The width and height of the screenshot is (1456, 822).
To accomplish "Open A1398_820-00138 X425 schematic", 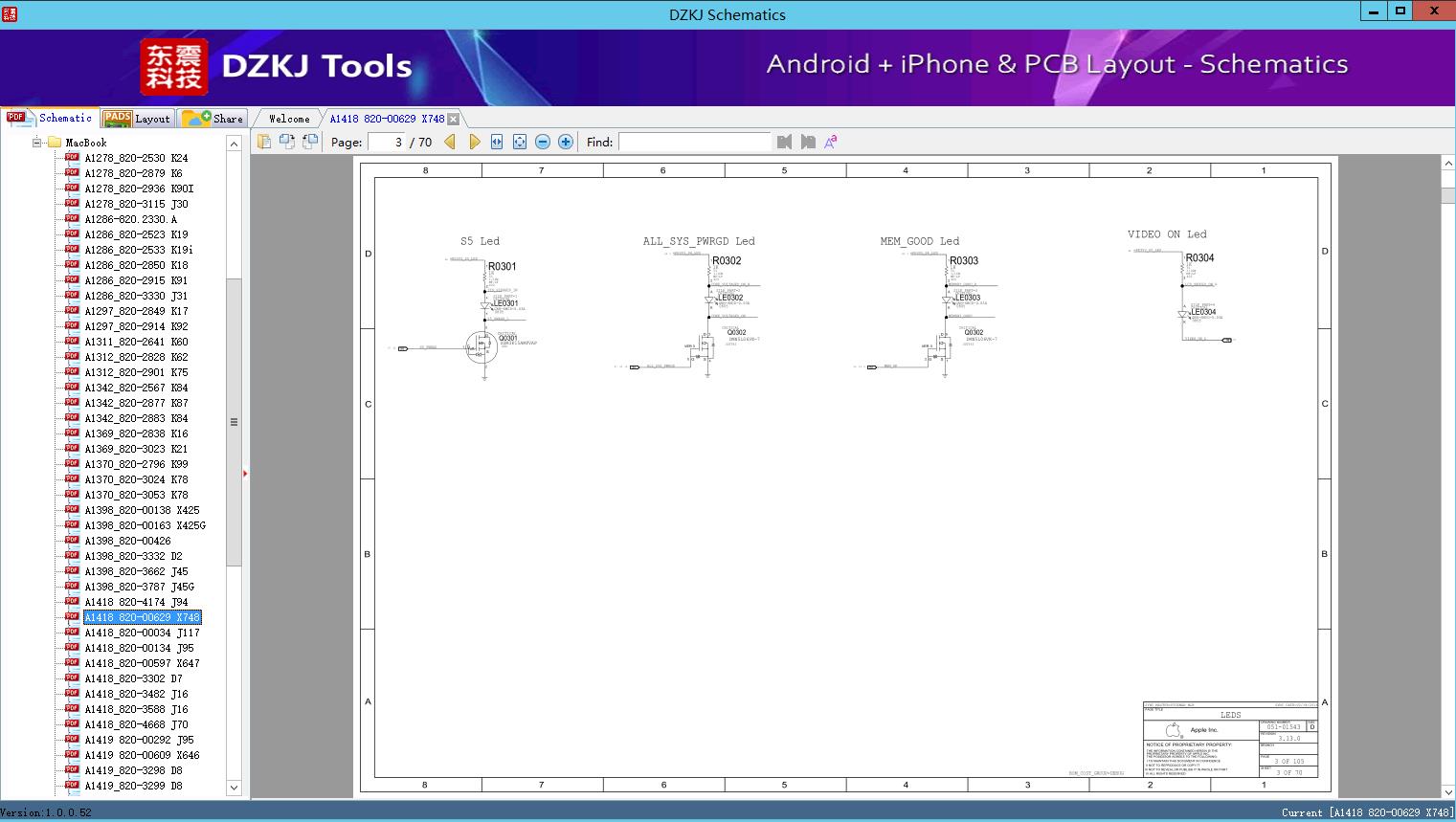I will click(x=142, y=510).
